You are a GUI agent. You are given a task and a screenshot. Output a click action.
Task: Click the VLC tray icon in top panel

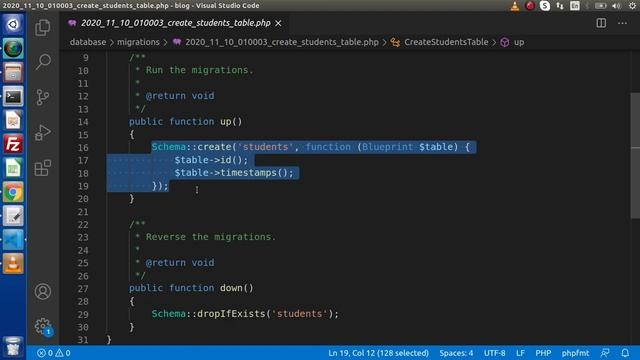515,6
